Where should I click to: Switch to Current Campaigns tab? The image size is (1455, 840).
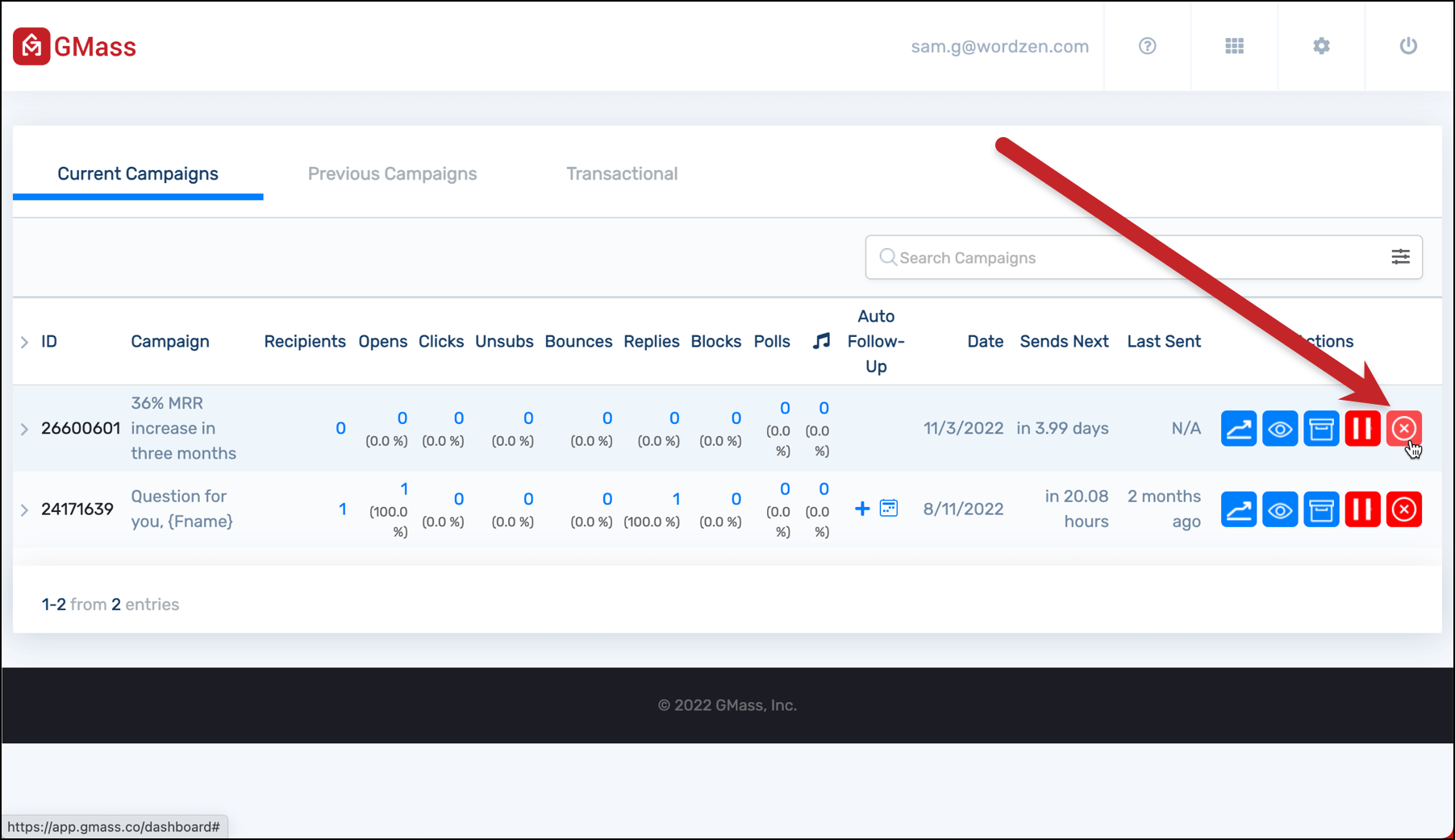coord(138,174)
